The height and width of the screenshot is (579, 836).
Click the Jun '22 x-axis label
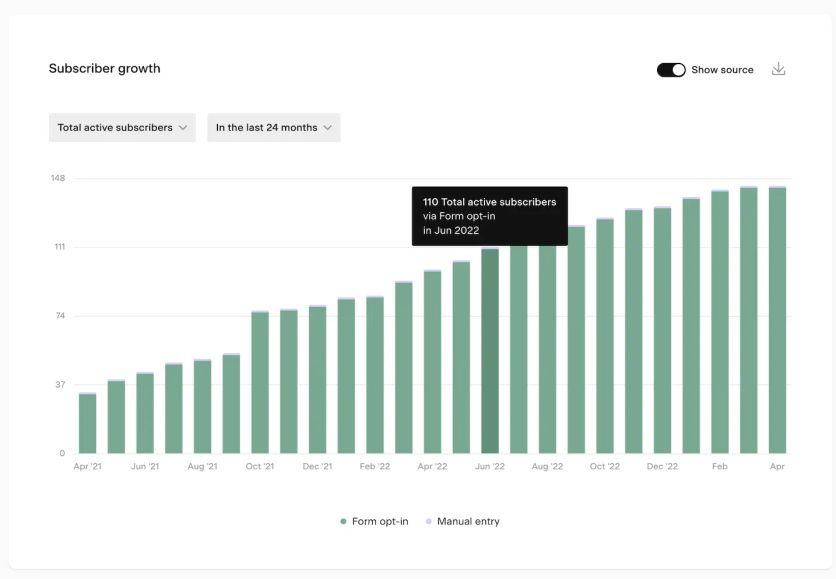tap(490, 467)
